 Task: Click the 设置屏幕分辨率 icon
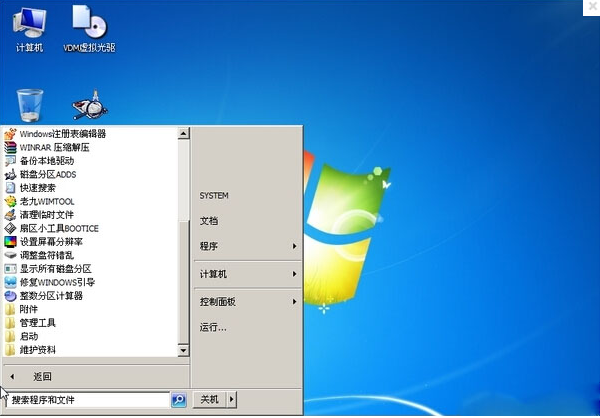[x=10, y=242]
